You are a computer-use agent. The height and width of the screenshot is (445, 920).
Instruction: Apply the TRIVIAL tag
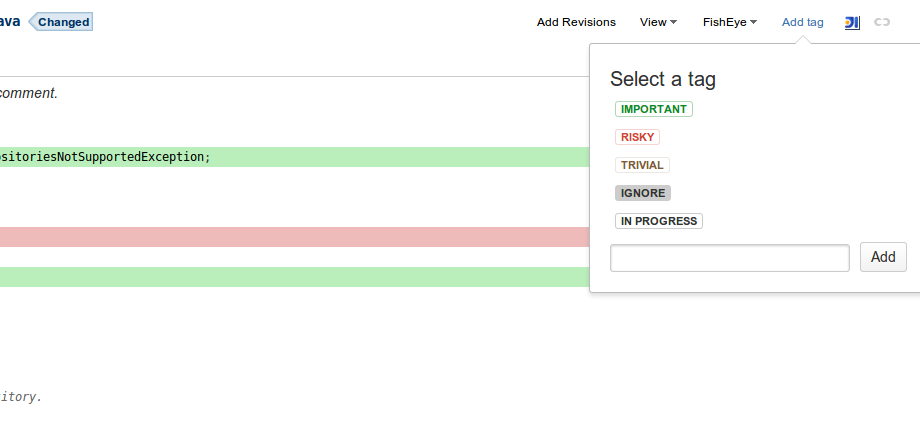[642, 165]
